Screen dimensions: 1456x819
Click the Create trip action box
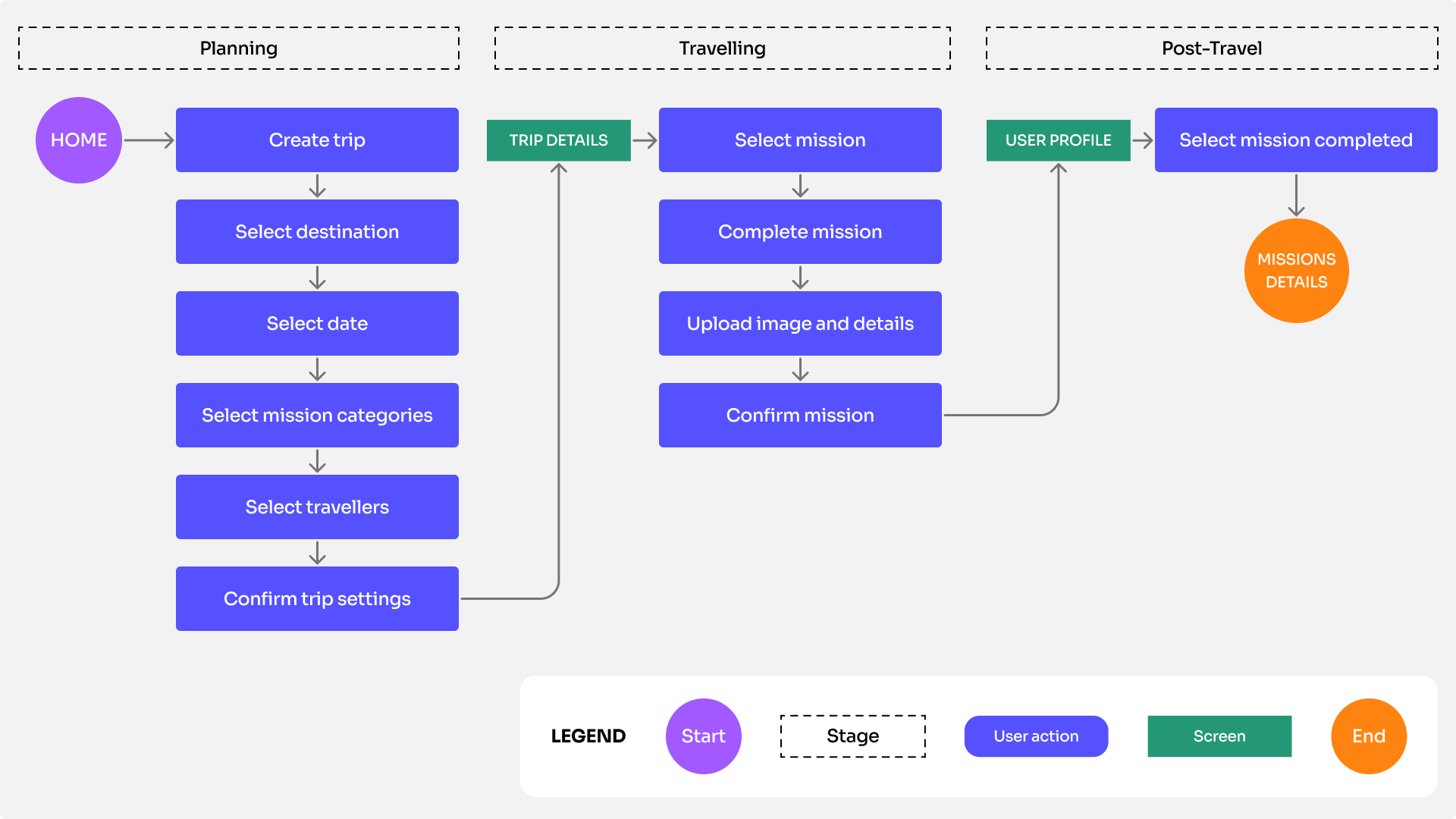click(x=317, y=140)
